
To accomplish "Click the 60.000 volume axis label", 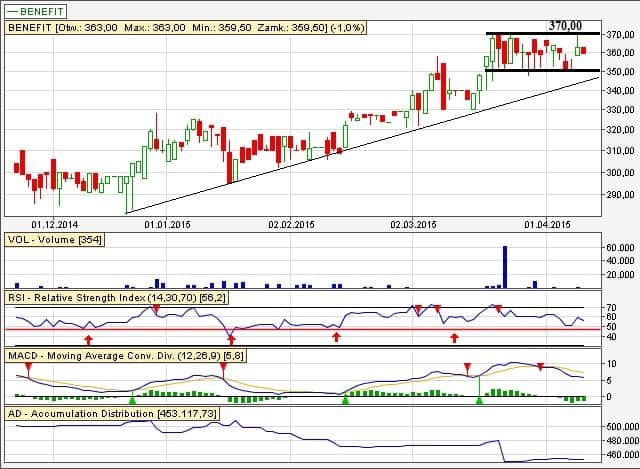I will [616, 247].
